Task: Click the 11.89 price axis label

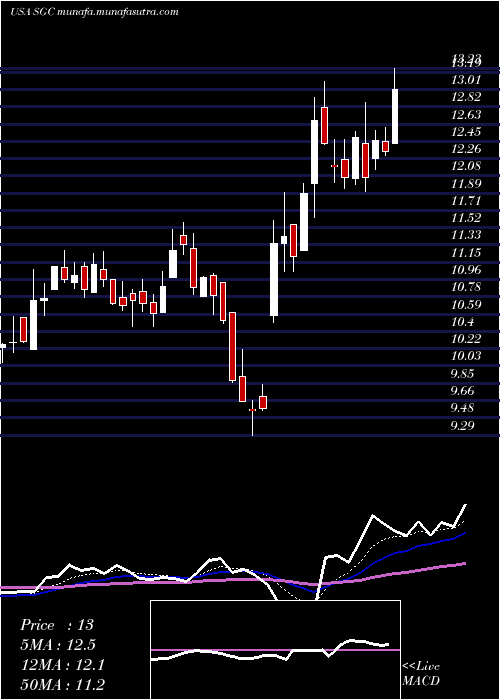Action: pyautogui.click(x=466, y=183)
